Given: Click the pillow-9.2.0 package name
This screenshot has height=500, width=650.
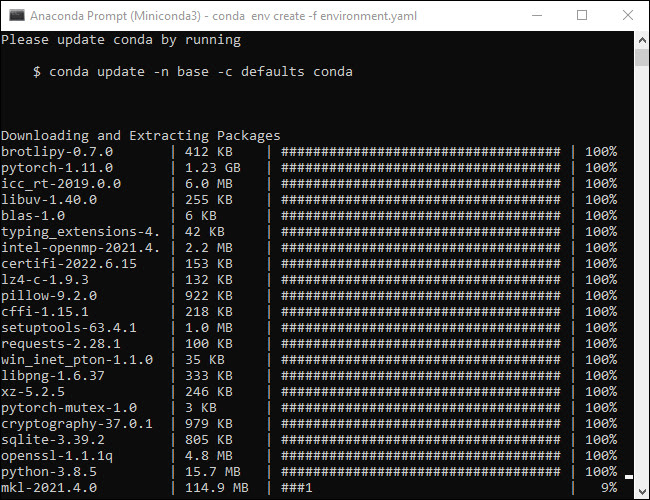Looking at the screenshot, I should [49, 296].
